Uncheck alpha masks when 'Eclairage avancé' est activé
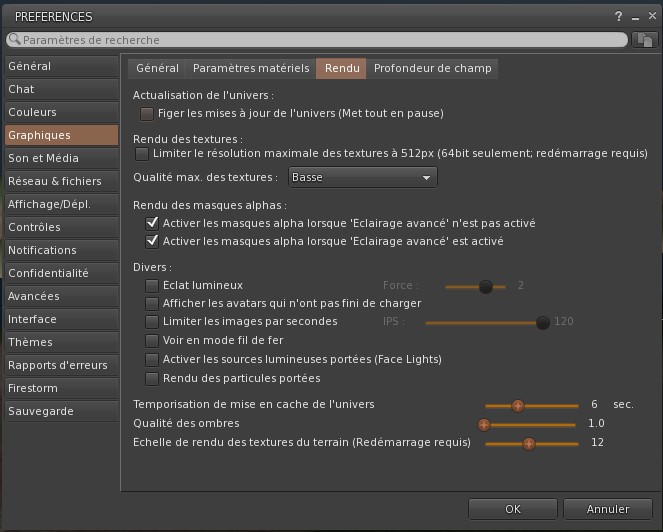The height and width of the screenshot is (532, 663). coord(152,241)
